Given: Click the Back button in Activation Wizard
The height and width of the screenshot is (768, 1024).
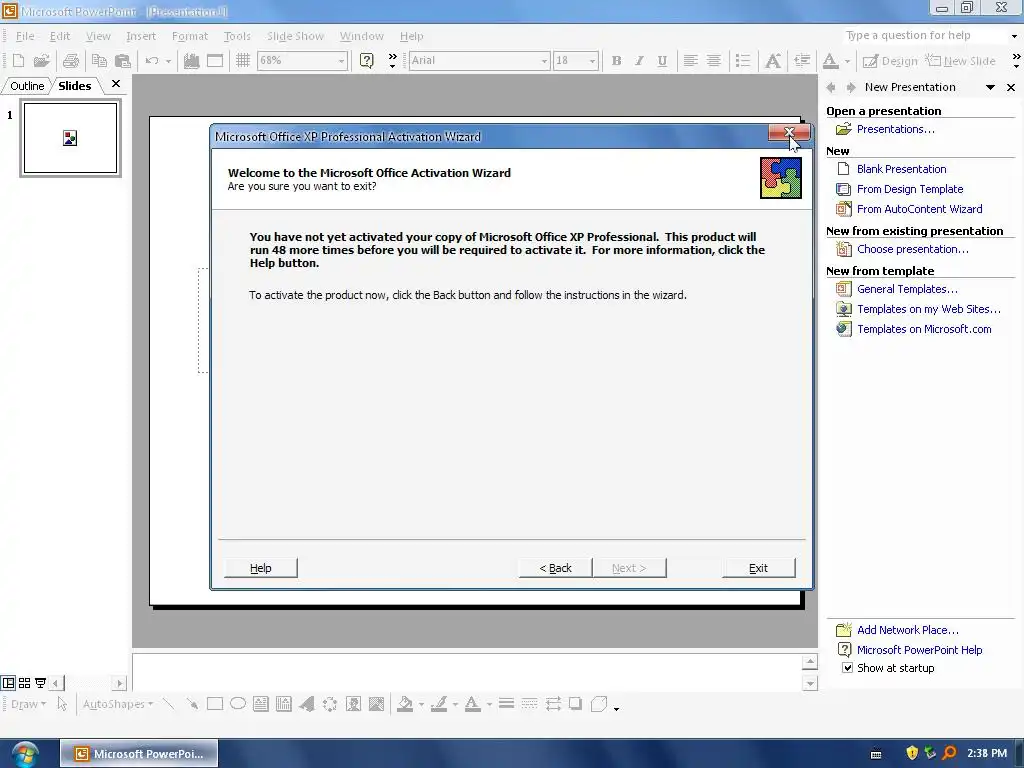Looking at the screenshot, I should [556, 568].
